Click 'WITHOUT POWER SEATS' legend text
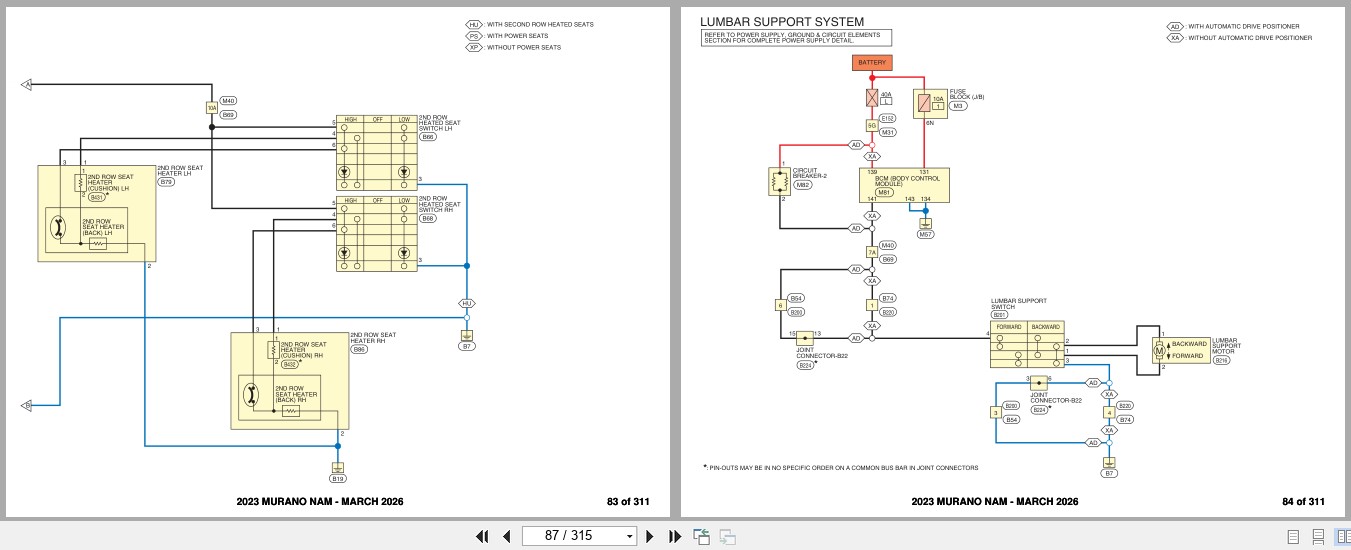 pyautogui.click(x=524, y=47)
